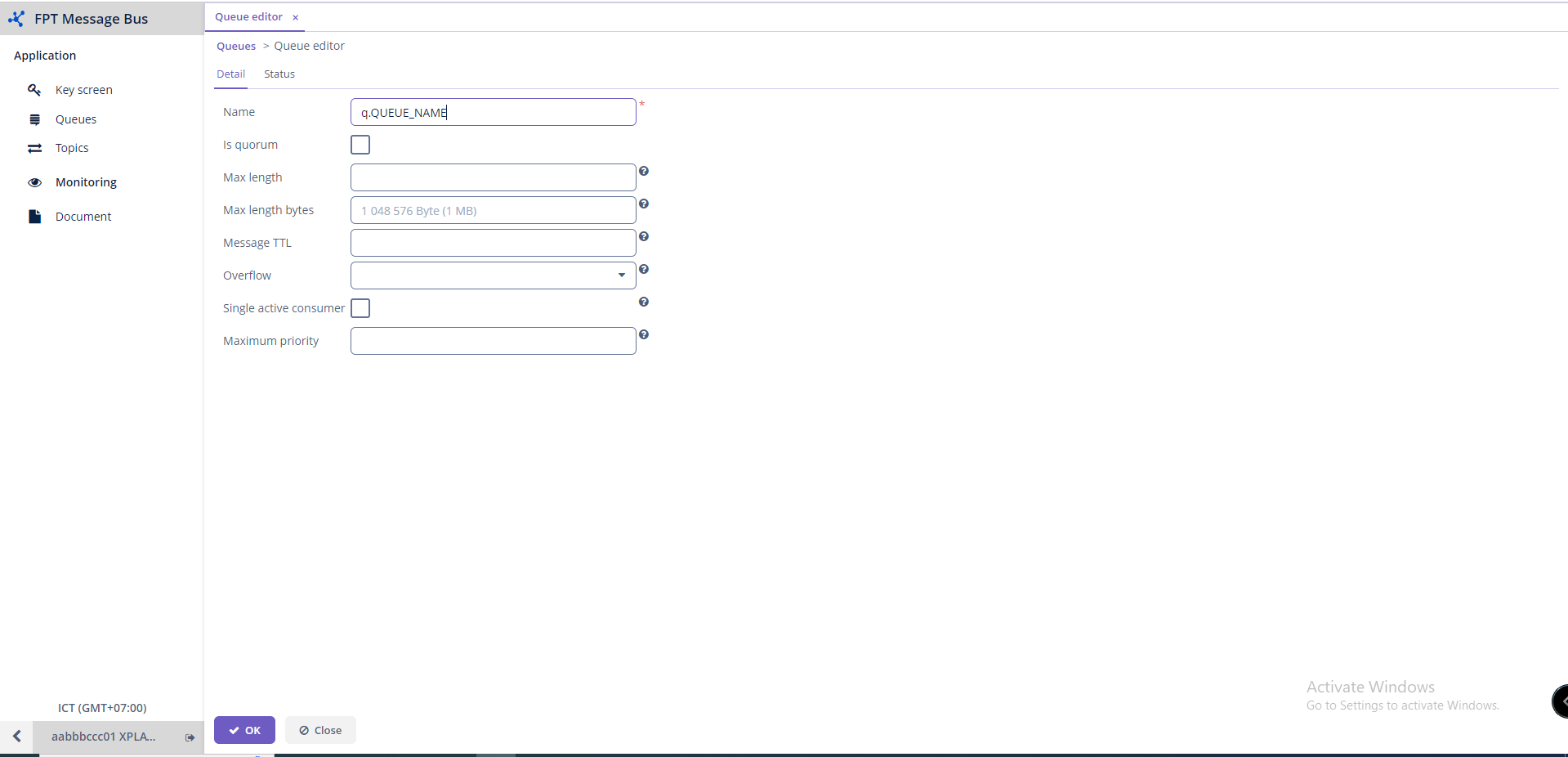Close the Queue editor tab
This screenshot has width=1568, height=757.
[x=296, y=17]
